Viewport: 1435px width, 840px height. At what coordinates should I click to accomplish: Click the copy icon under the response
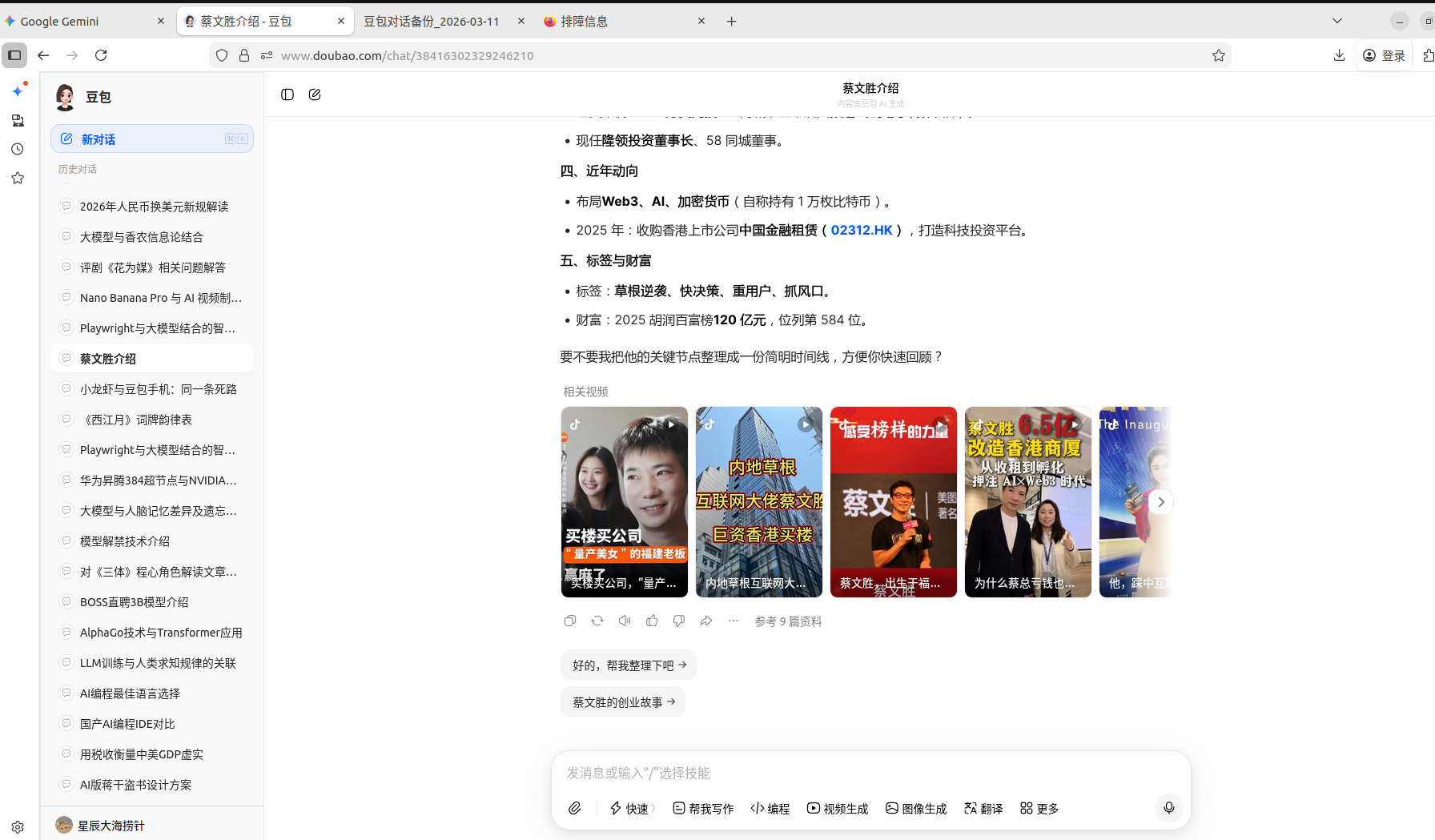[x=570, y=621]
